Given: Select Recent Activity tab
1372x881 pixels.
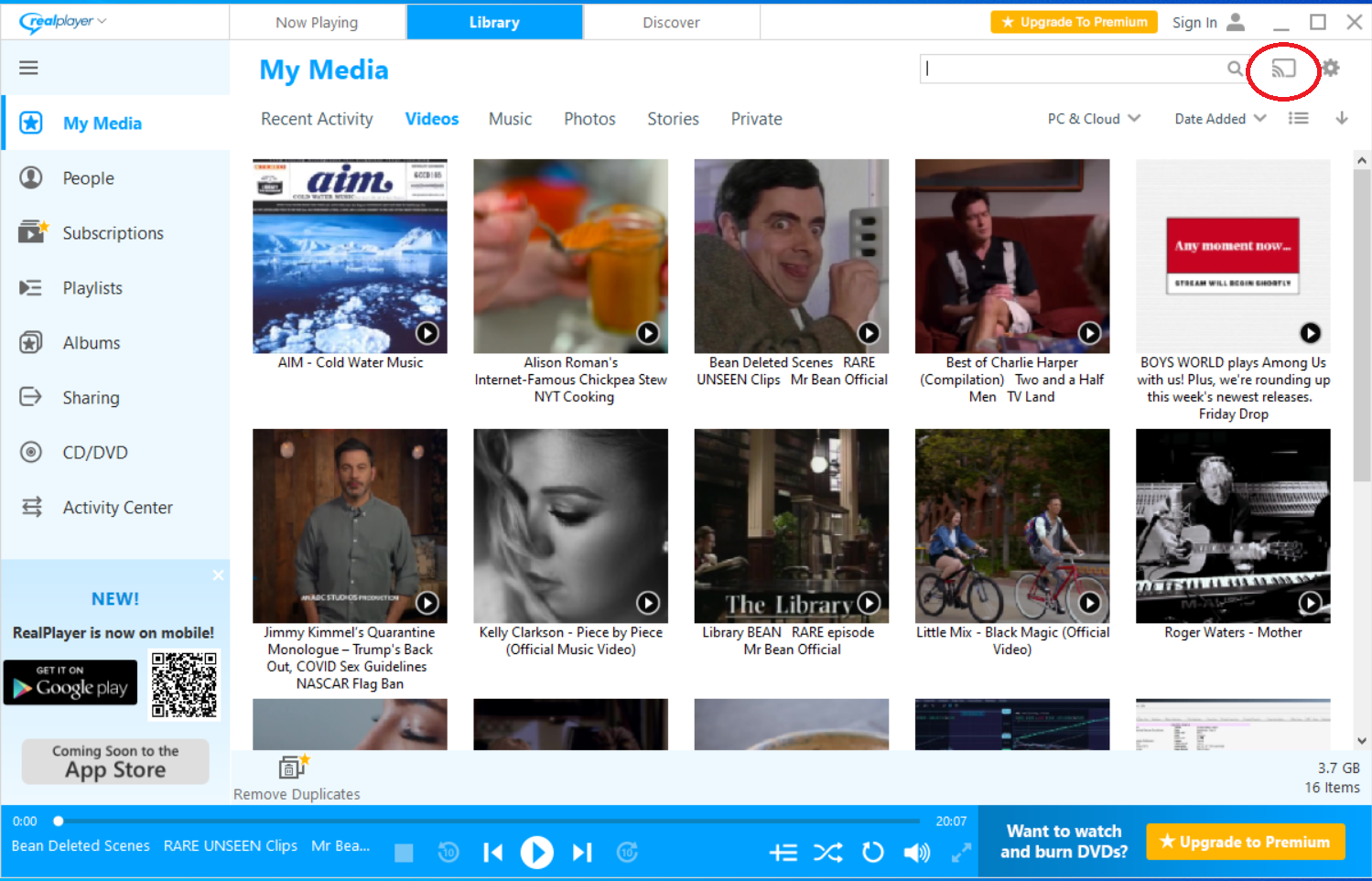Looking at the screenshot, I should tap(317, 119).
